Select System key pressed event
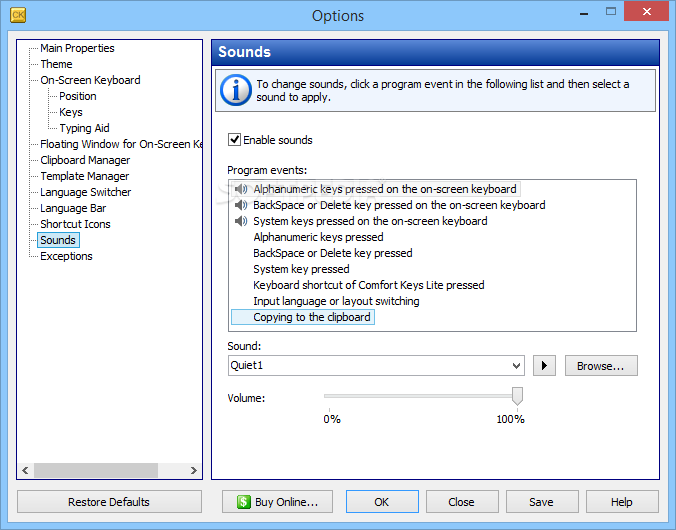 coord(301,269)
